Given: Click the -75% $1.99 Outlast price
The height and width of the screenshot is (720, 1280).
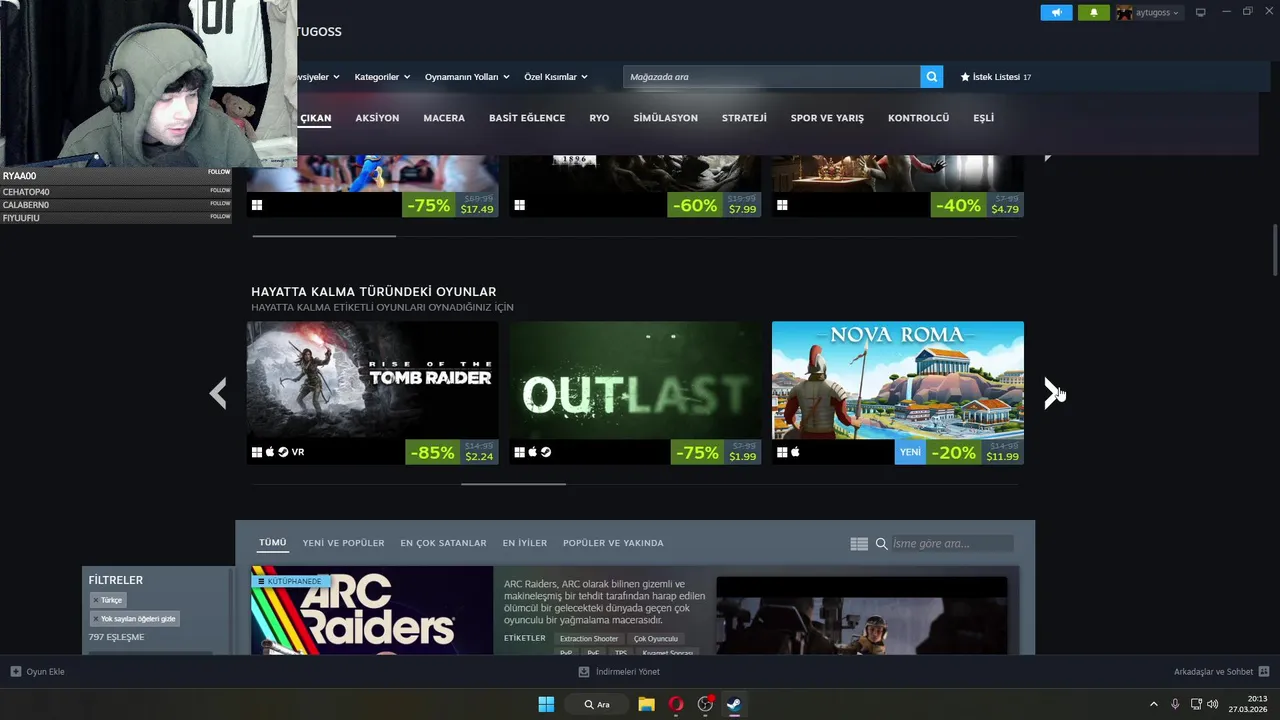Looking at the screenshot, I should pyautogui.click(x=715, y=452).
